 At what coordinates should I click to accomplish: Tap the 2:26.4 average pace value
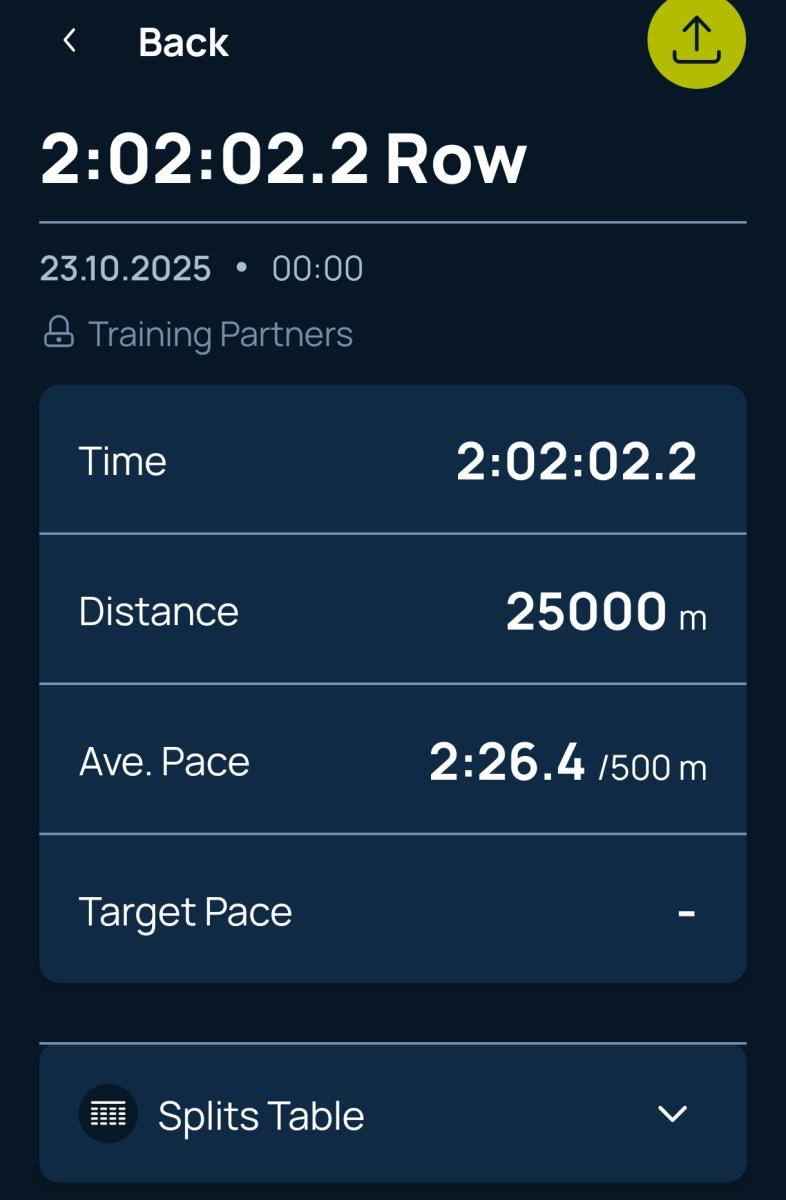(507, 762)
